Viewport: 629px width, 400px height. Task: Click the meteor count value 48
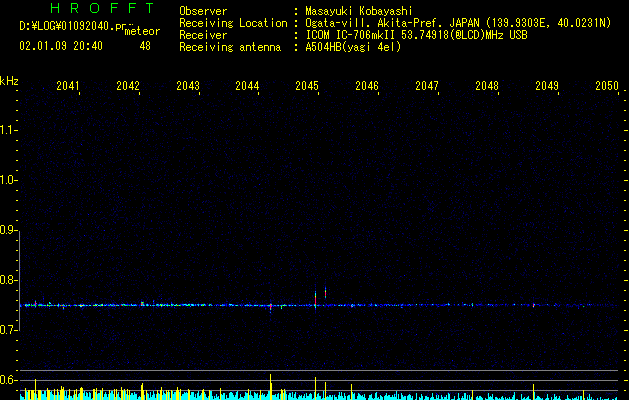pos(145,46)
